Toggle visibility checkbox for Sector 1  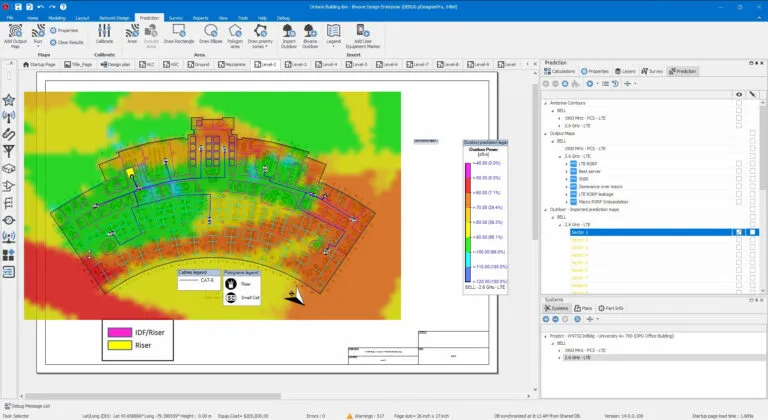[739, 231]
